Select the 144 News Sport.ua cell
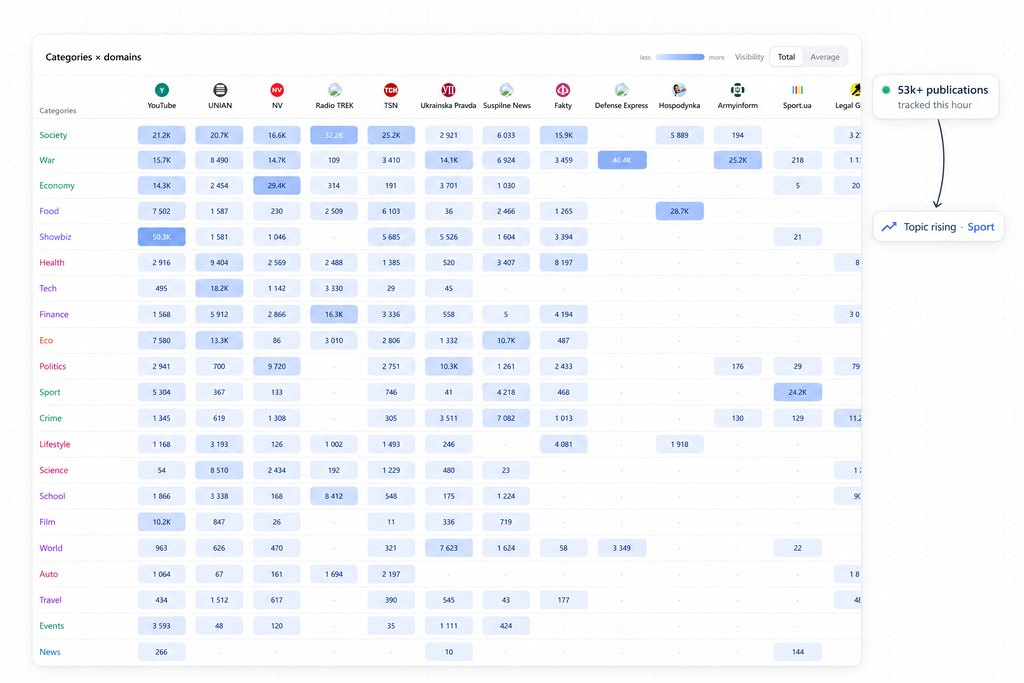1024x683 pixels. [797, 652]
